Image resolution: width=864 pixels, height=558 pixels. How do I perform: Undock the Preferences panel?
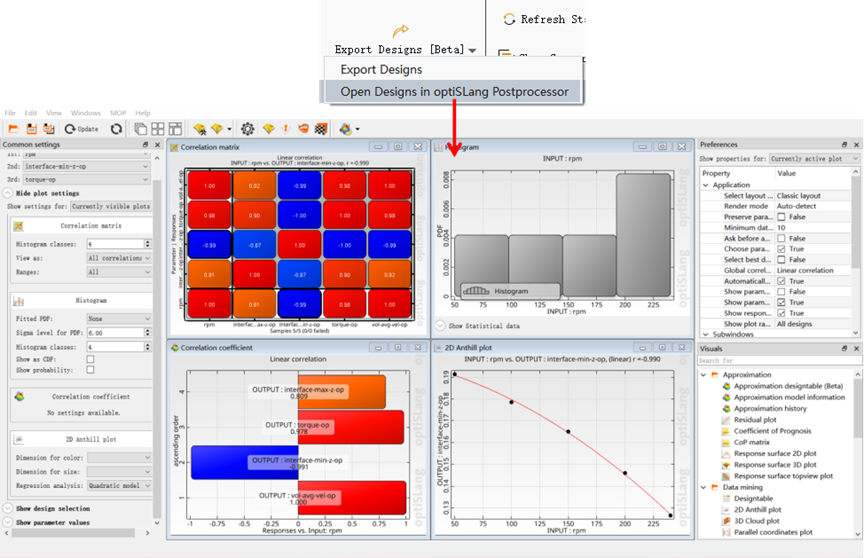[844, 144]
